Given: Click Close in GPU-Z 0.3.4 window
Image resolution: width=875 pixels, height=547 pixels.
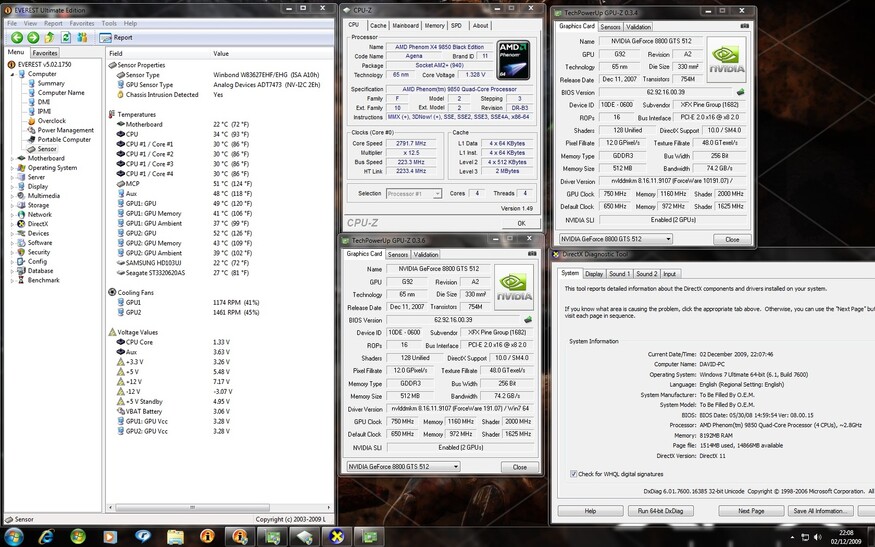Looking at the screenshot, I should [x=732, y=239].
